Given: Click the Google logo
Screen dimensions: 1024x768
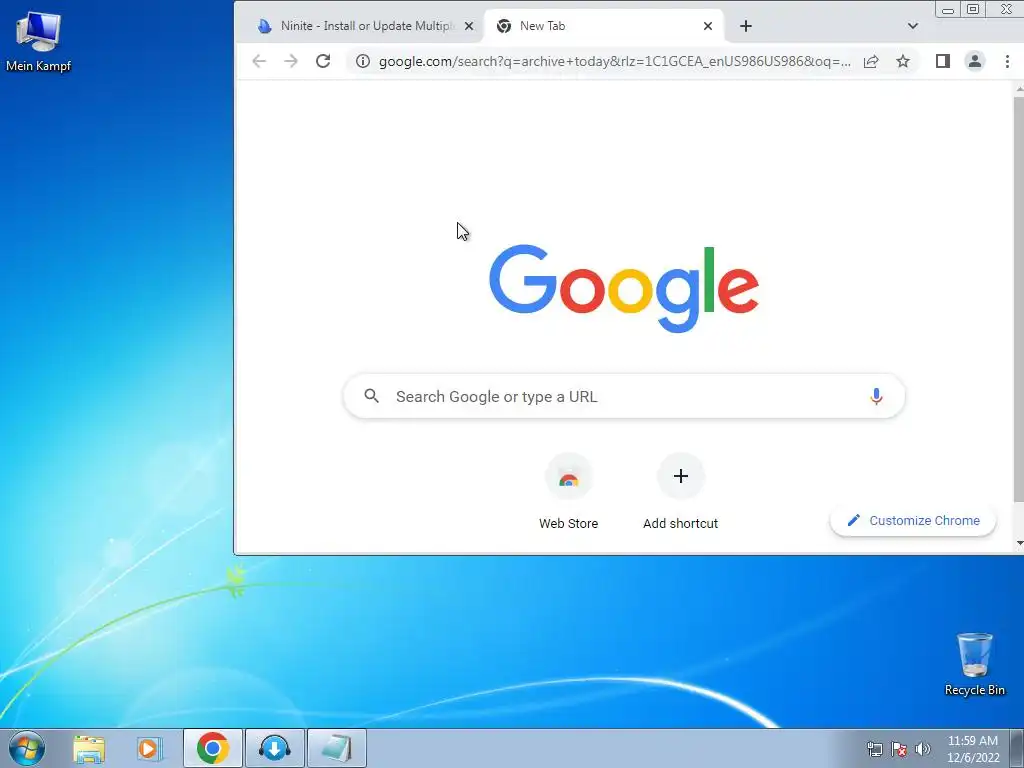Looking at the screenshot, I should (624, 288).
